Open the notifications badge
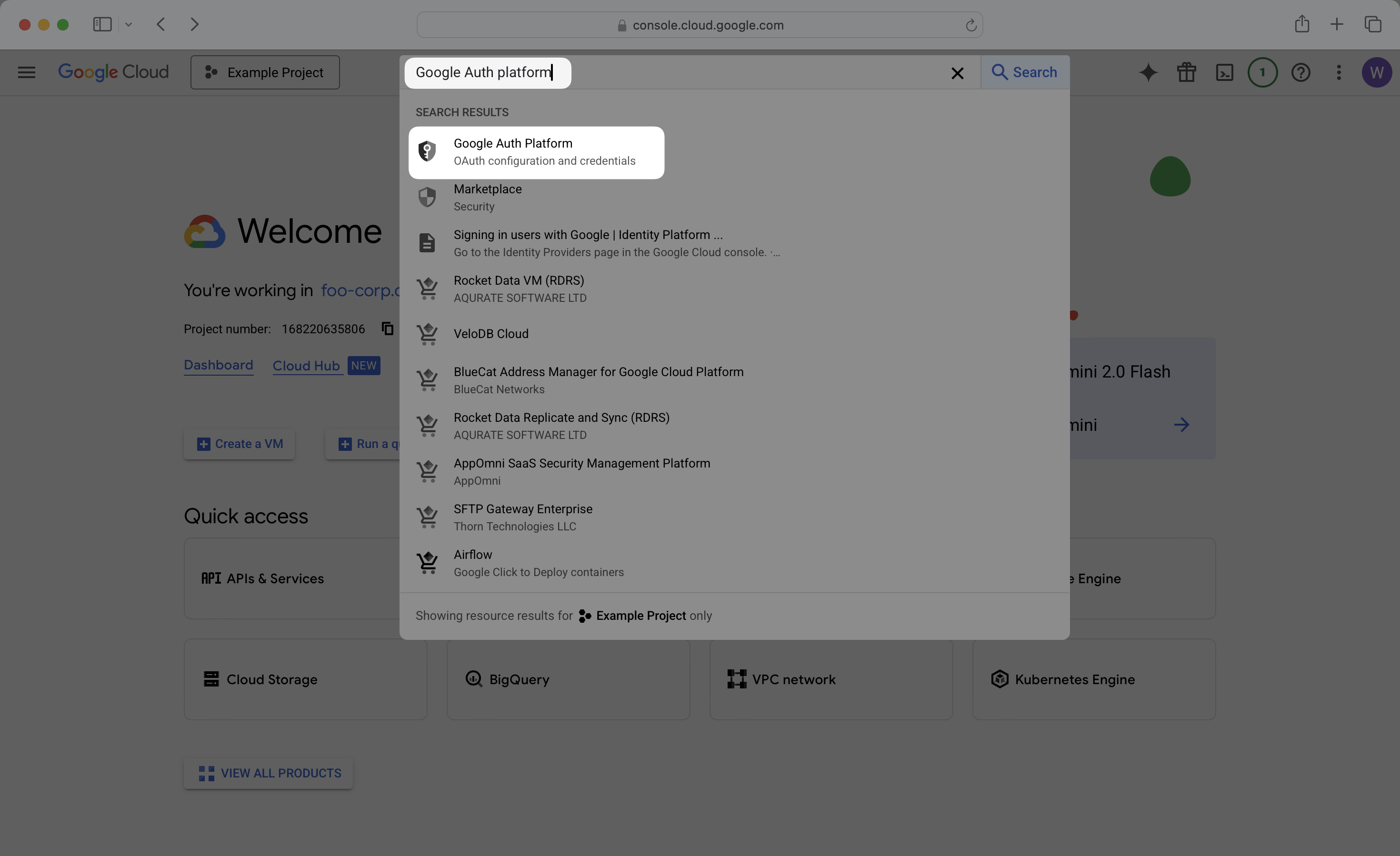This screenshot has height=856, width=1400. (1262, 72)
